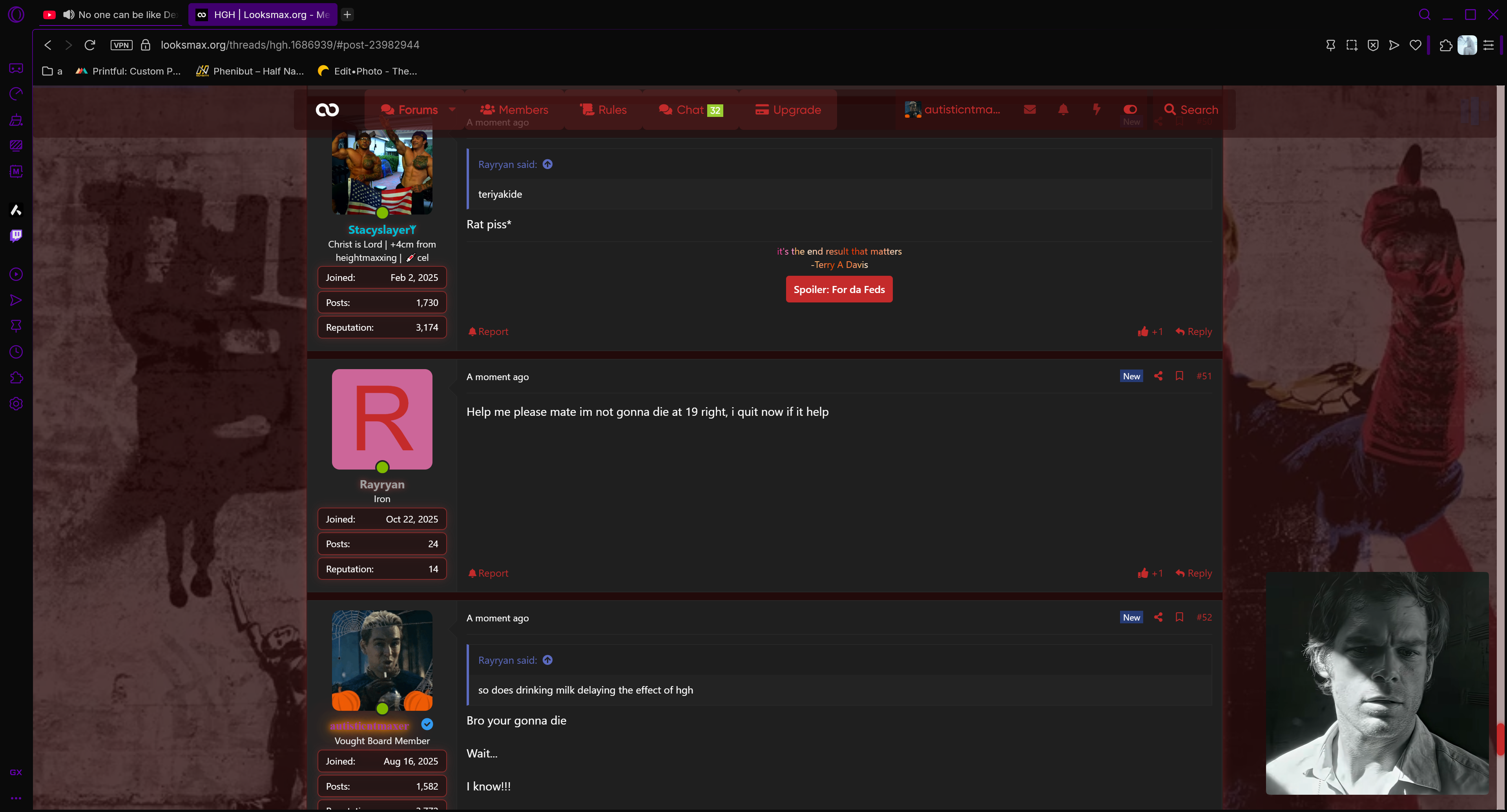The height and width of the screenshot is (812, 1507).
Task: Click Rayryan's pink R avatar
Action: pyautogui.click(x=381, y=419)
